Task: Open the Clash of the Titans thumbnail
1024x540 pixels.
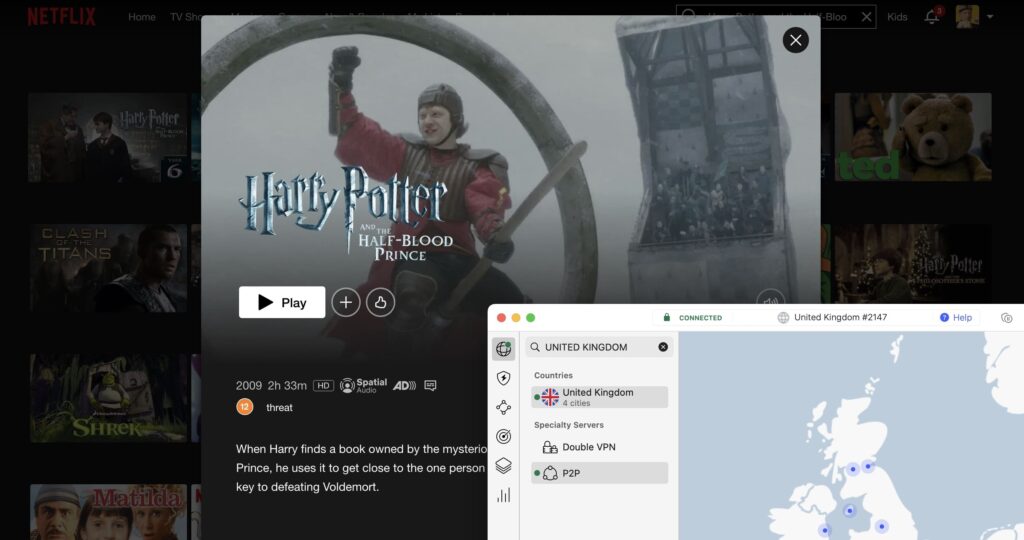Action: 108,268
